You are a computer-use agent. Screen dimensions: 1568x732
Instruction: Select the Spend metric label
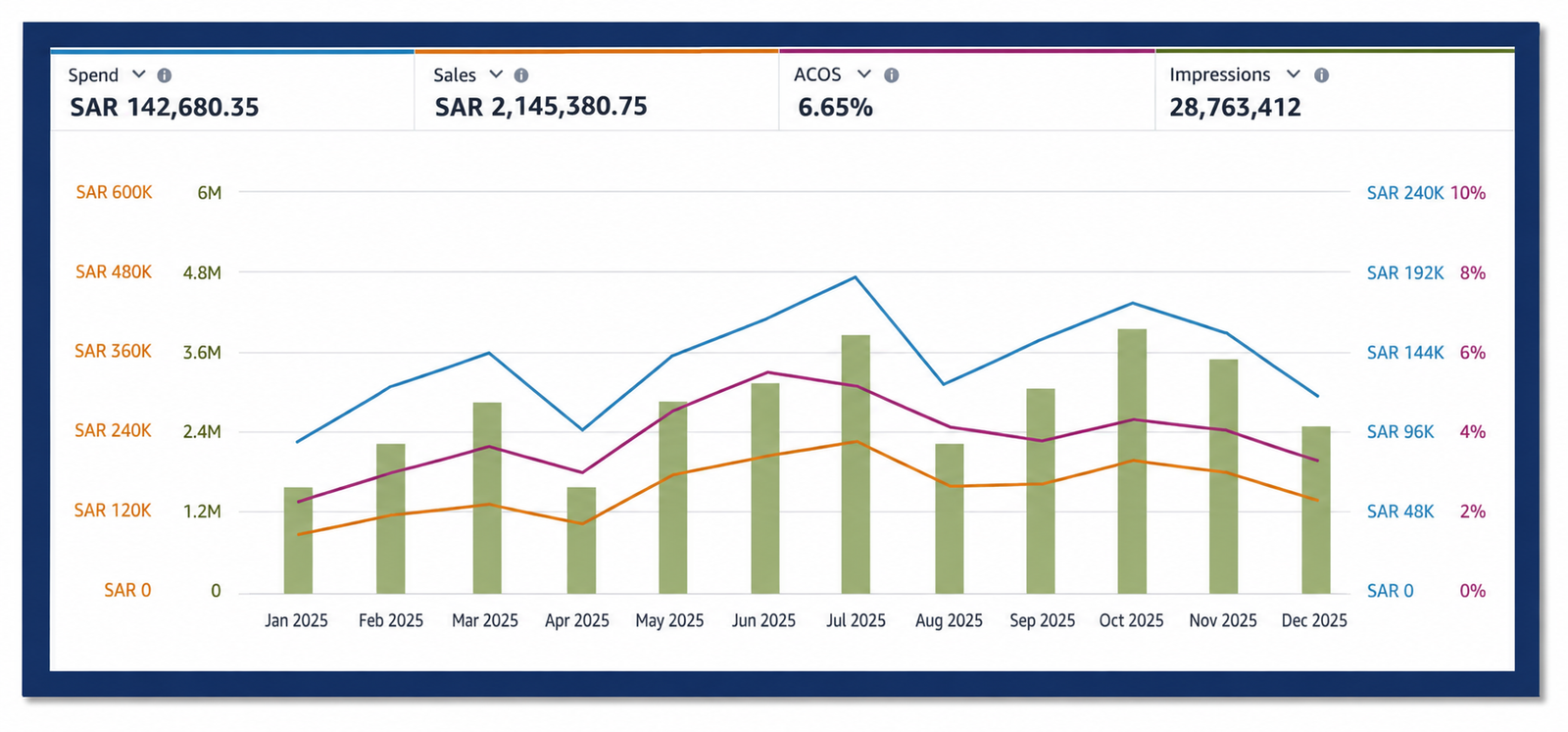93,75
